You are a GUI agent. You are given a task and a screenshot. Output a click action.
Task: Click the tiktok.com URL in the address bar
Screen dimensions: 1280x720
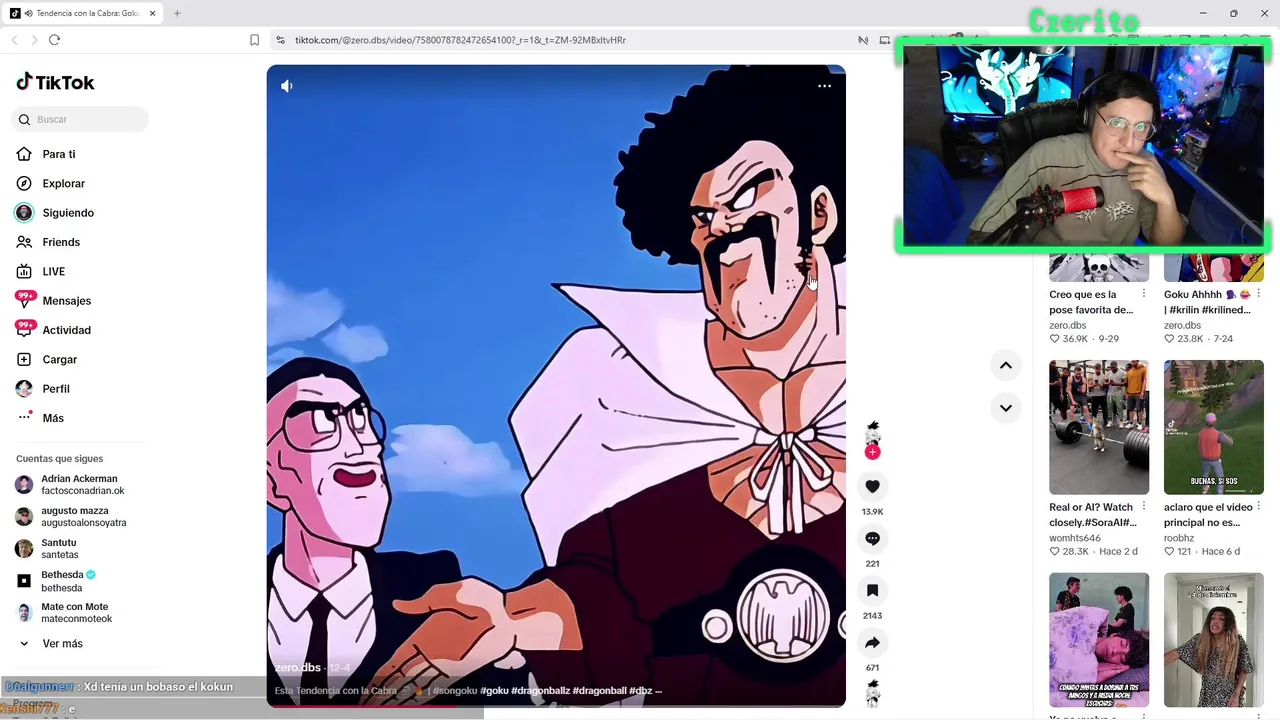pyautogui.click(x=460, y=40)
